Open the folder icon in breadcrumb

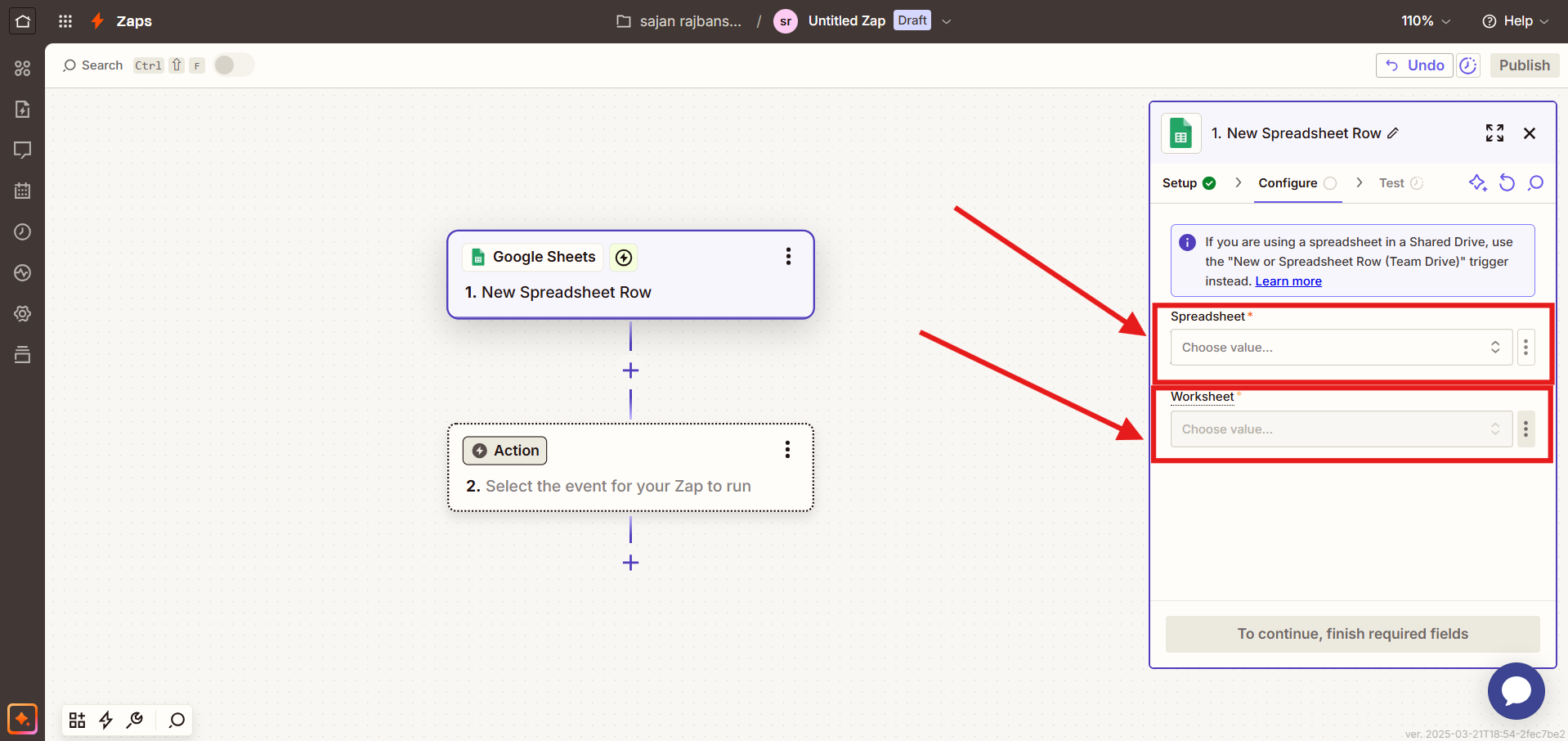pyautogui.click(x=624, y=21)
